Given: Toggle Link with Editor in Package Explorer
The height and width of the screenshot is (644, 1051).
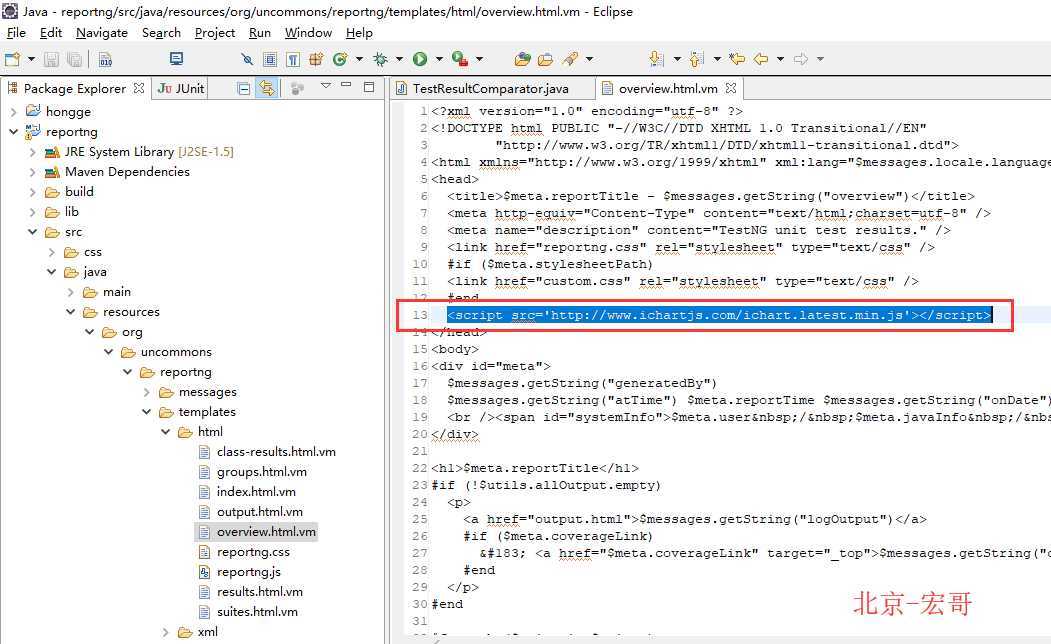Looking at the screenshot, I should point(267,88).
